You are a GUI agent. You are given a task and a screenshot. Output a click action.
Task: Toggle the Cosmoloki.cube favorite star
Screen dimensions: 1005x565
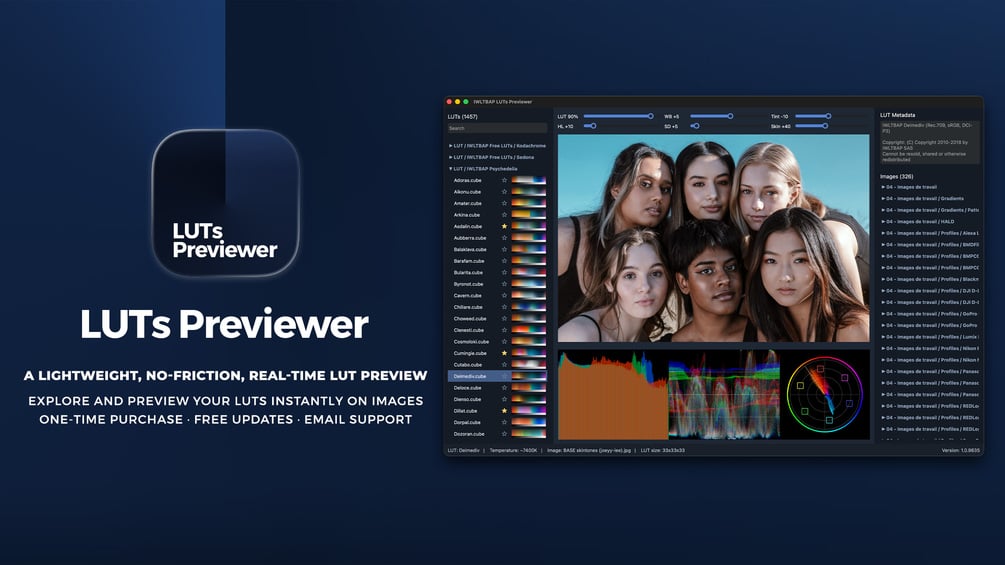point(504,342)
